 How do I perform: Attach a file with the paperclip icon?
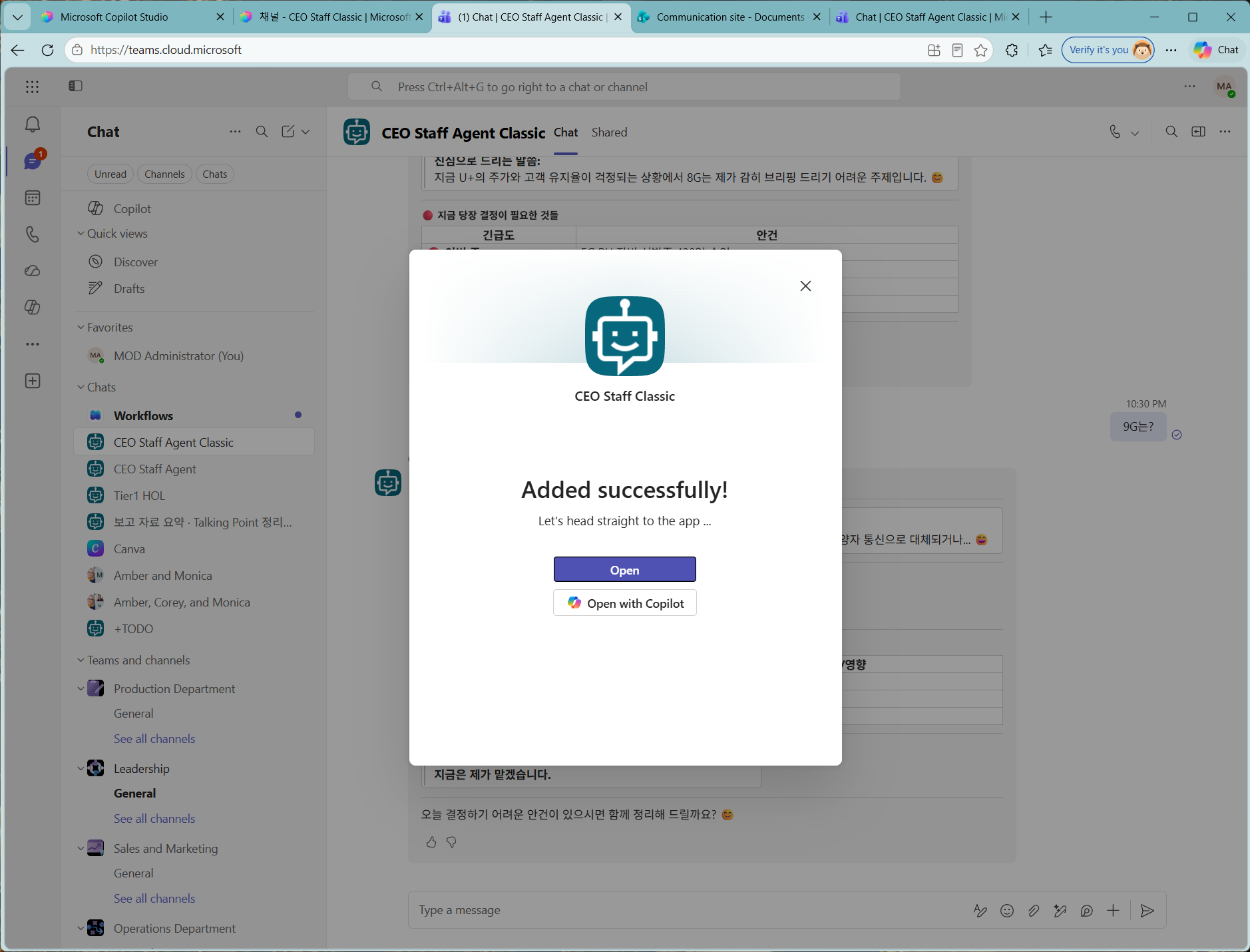[x=1034, y=911]
